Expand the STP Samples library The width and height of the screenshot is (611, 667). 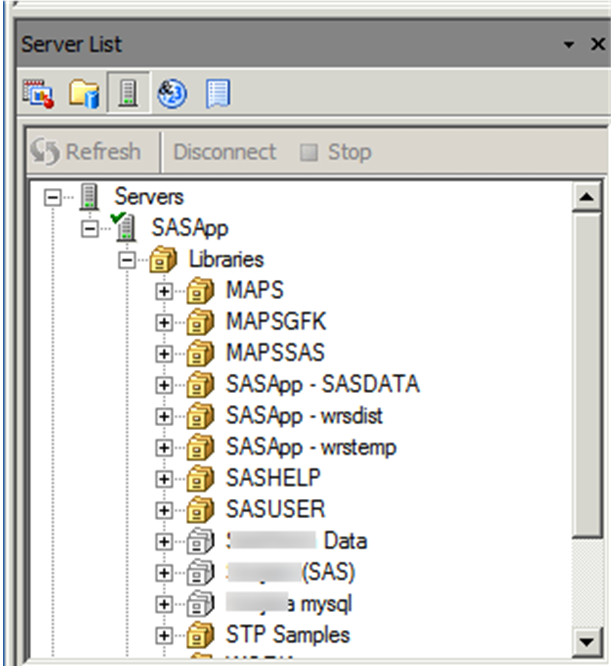pos(164,636)
